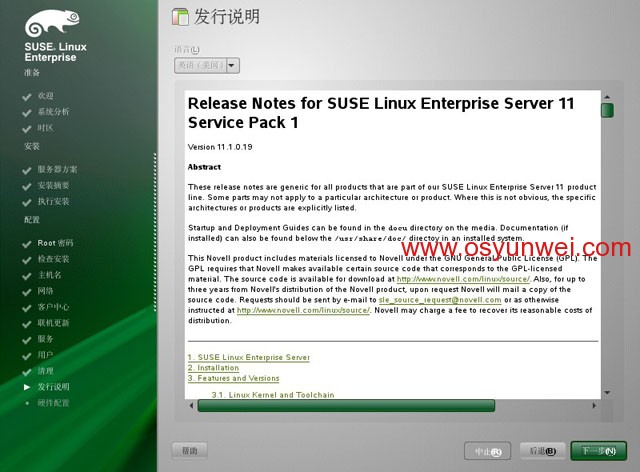Screen dimensions: 640x472
Task: Click up arrow of vertical scrollbar
Action: (607, 97)
